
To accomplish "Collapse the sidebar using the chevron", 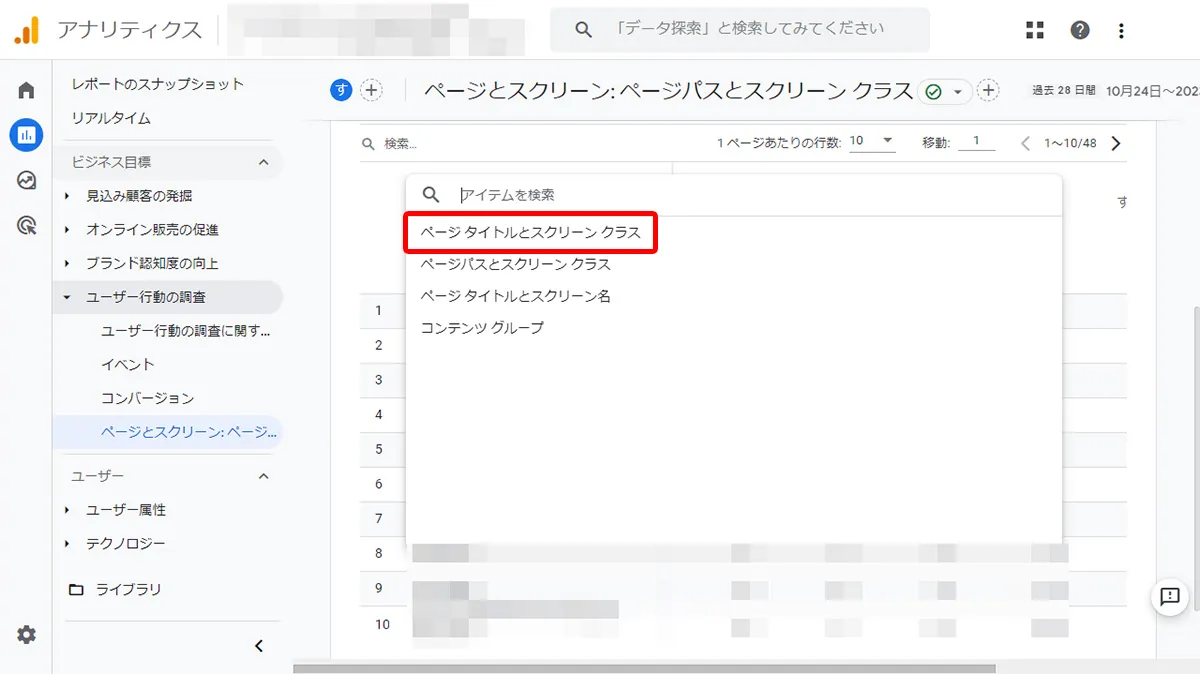I will (259, 645).
